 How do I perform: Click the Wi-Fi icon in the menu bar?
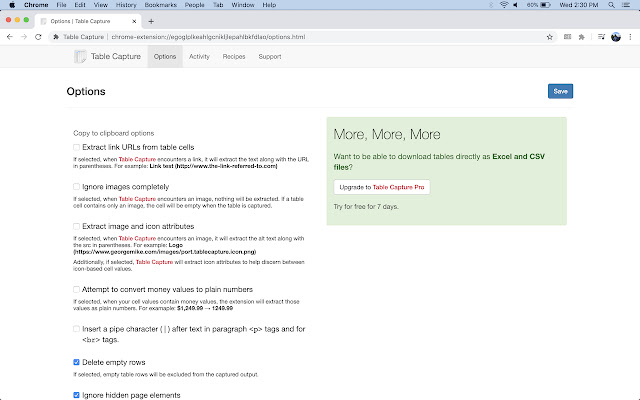coord(502,5)
